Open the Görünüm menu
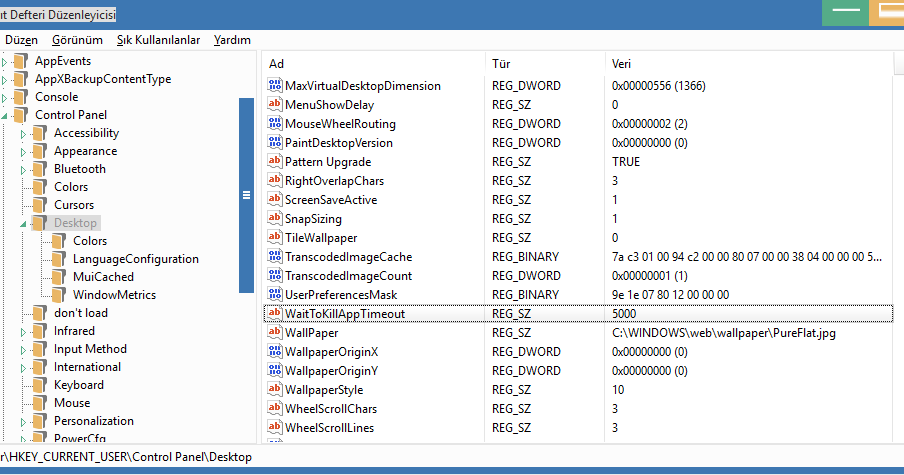 click(77, 40)
